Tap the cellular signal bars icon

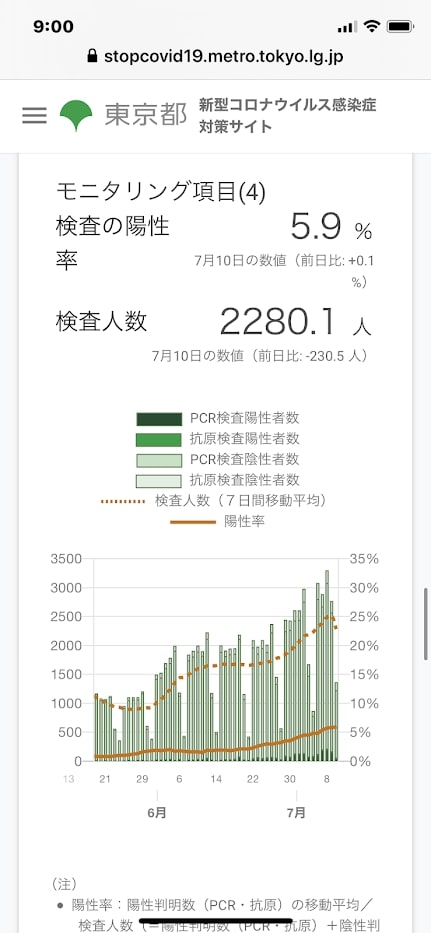(348, 27)
